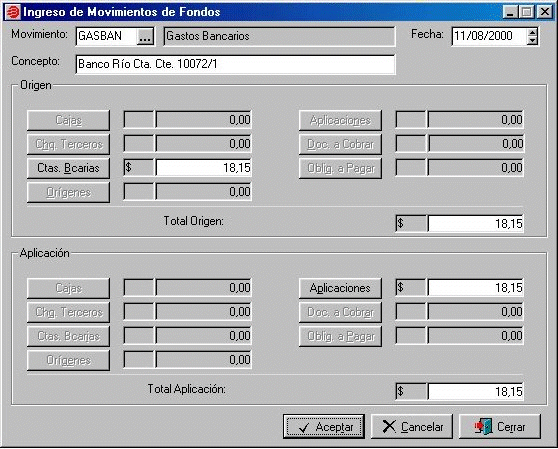Select the Aplicaciones amount field in Aplicación
The width and height of the screenshot is (558, 449).
pyautogui.click(x=475, y=287)
